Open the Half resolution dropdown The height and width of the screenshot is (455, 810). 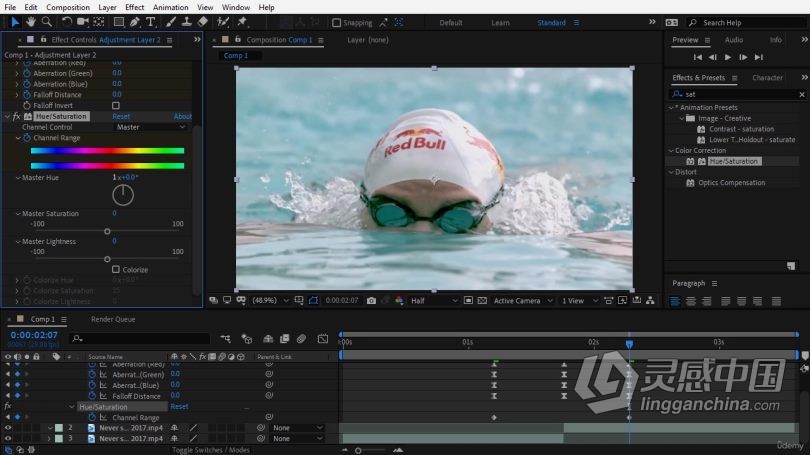click(x=433, y=301)
